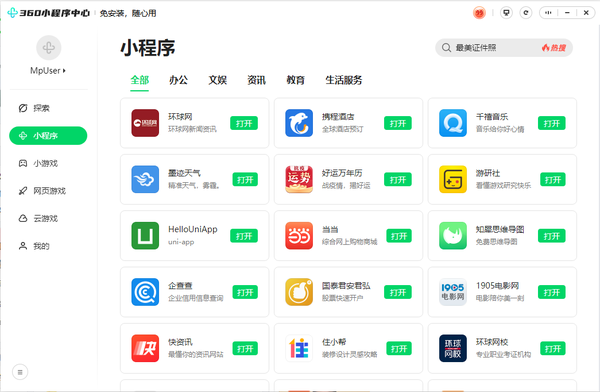Click 打开 button for HelloUniApp
The height and width of the screenshot is (392, 600).
[x=244, y=236]
